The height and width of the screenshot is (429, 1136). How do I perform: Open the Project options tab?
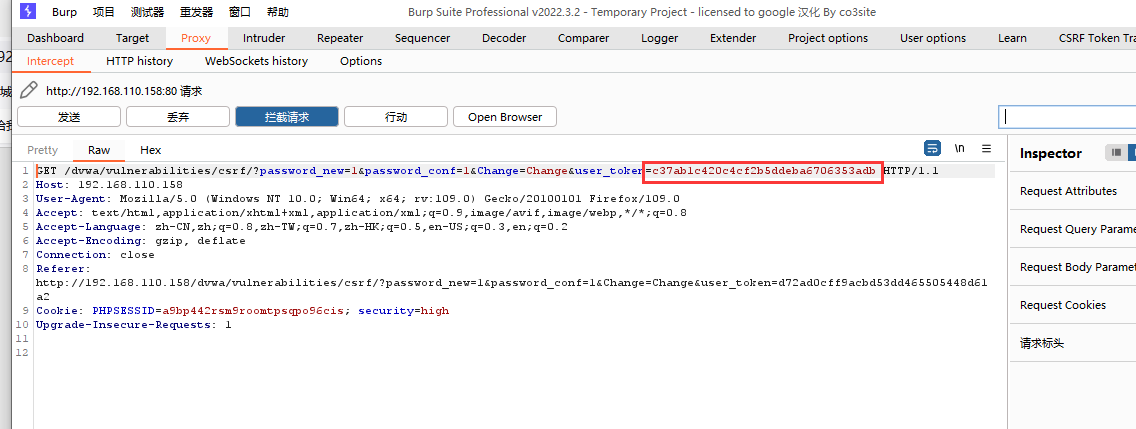coord(828,38)
